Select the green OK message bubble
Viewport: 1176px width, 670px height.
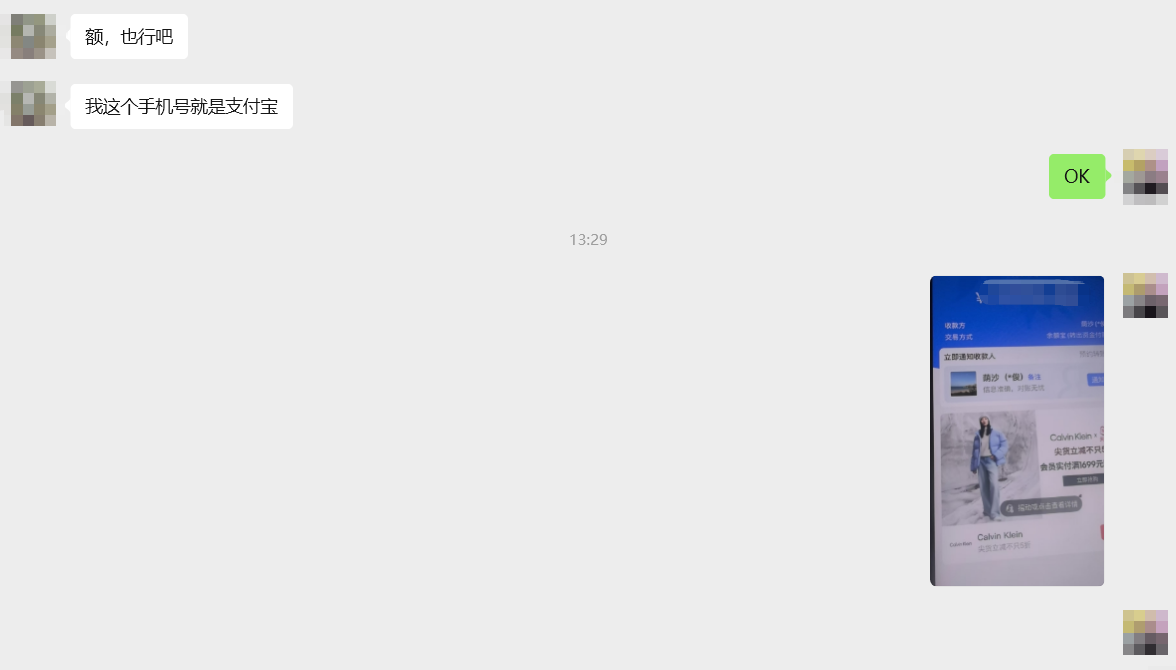tap(1077, 176)
